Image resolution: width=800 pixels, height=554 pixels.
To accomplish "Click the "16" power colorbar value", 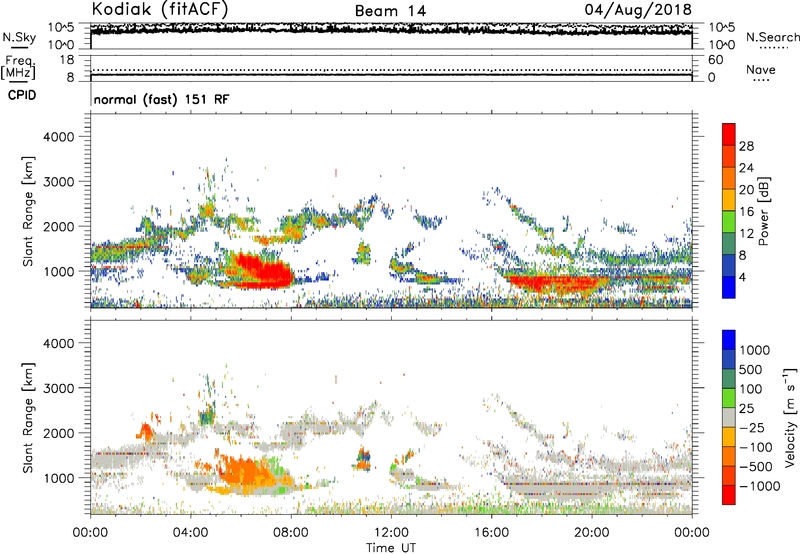I will (x=746, y=212).
